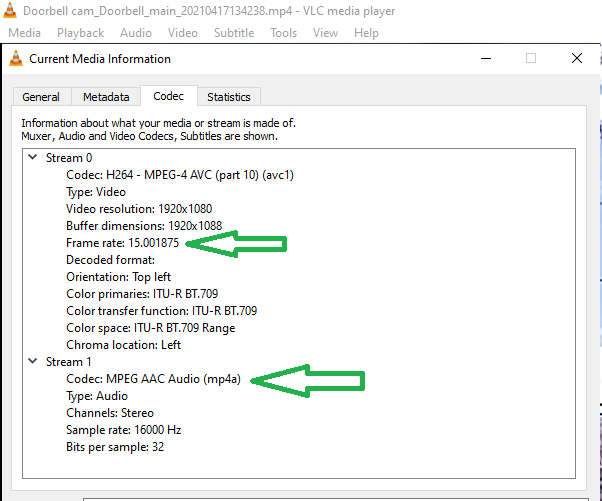Close the Current Media Information dialog
Image resolution: width=602 pixels, height=501 pixels.
tap(577, 58)
